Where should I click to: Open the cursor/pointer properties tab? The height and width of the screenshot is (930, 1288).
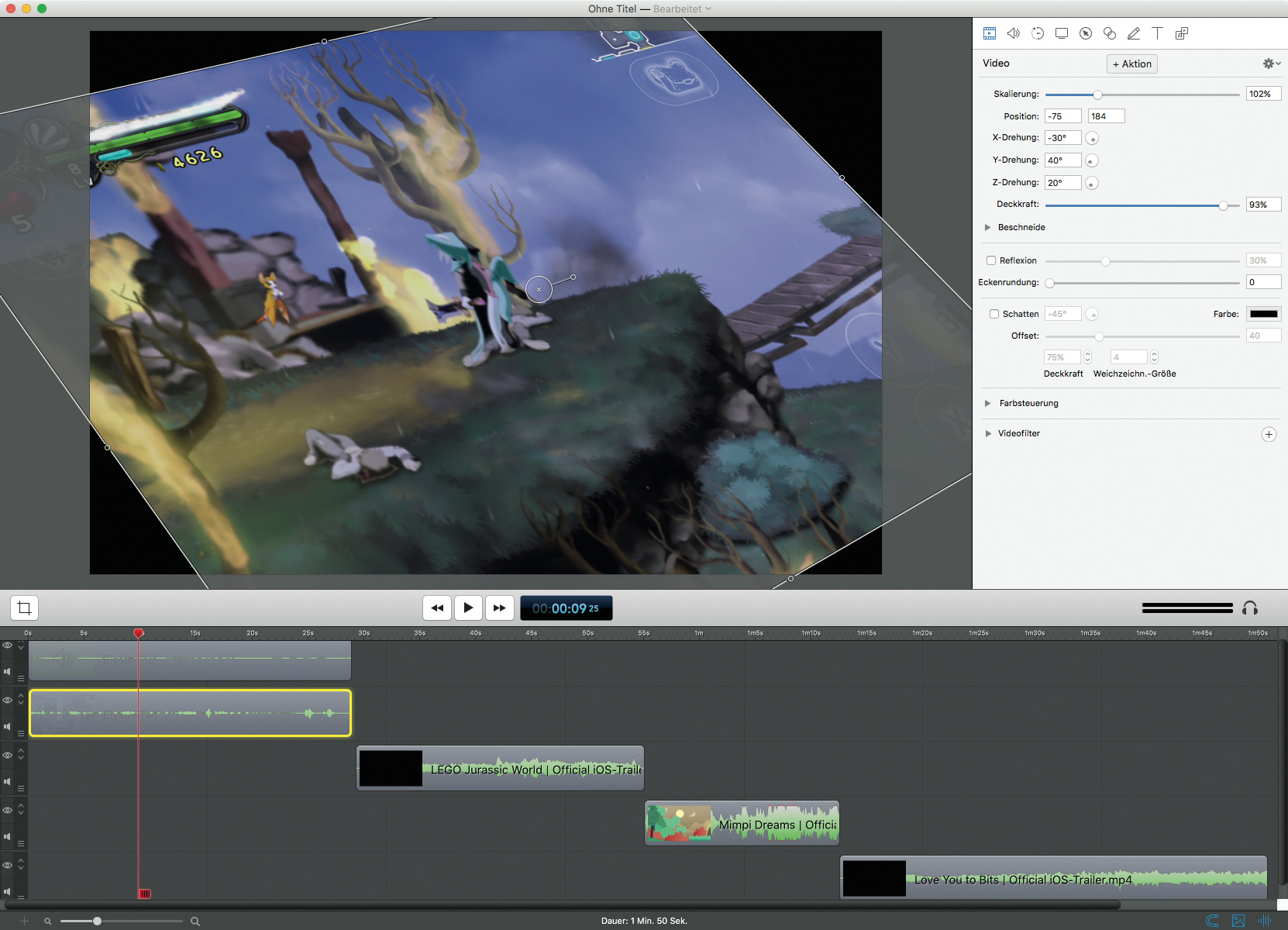1086,33
